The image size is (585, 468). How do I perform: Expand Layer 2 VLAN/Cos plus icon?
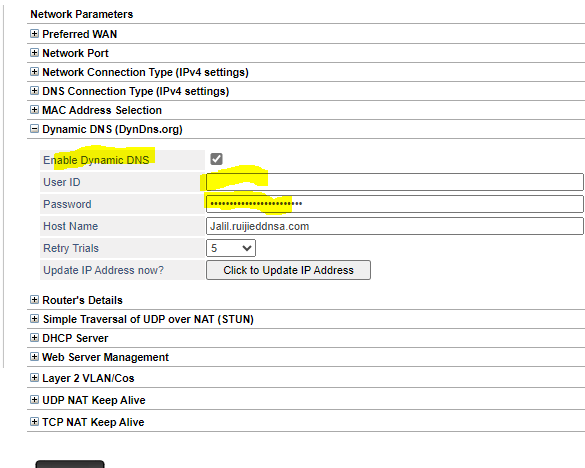pos(34,378)
